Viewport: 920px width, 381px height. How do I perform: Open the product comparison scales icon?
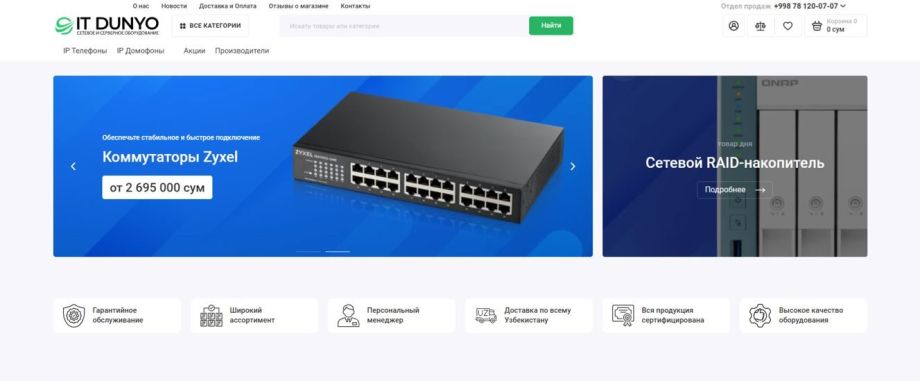coord(760,26)
